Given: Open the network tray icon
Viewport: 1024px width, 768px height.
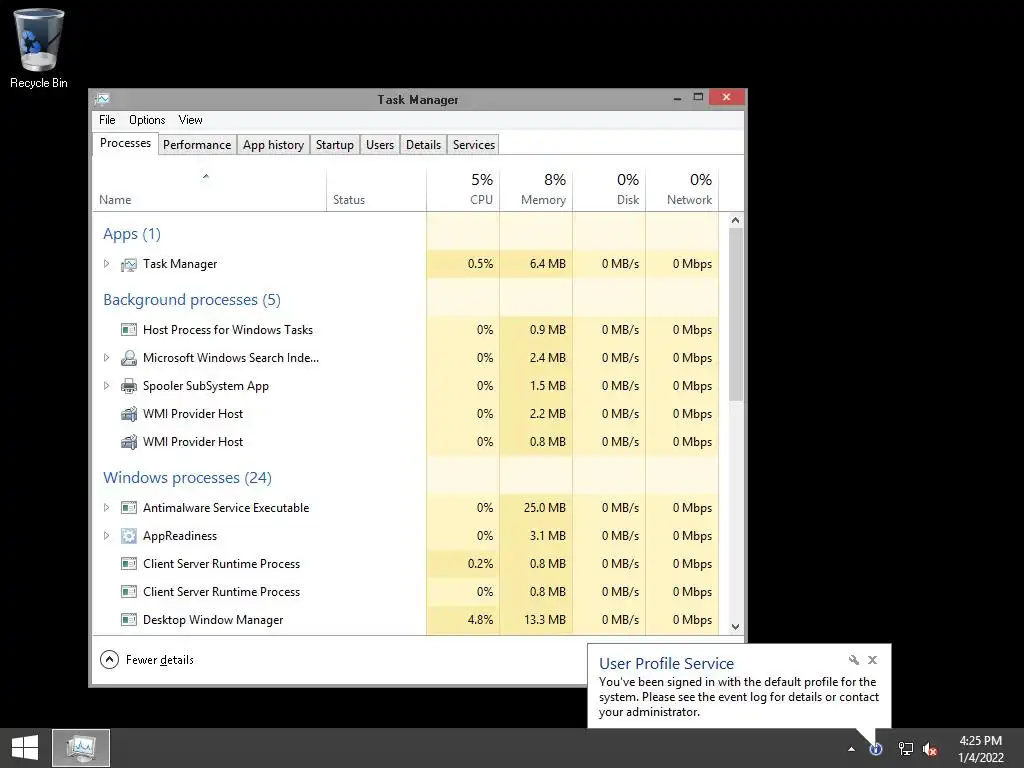Looking at the screenshot, I should tap(905, 749).
